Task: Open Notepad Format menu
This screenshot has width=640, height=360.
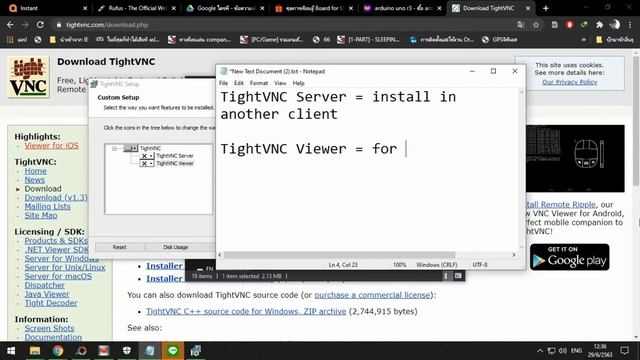Action: click(259, 83)
